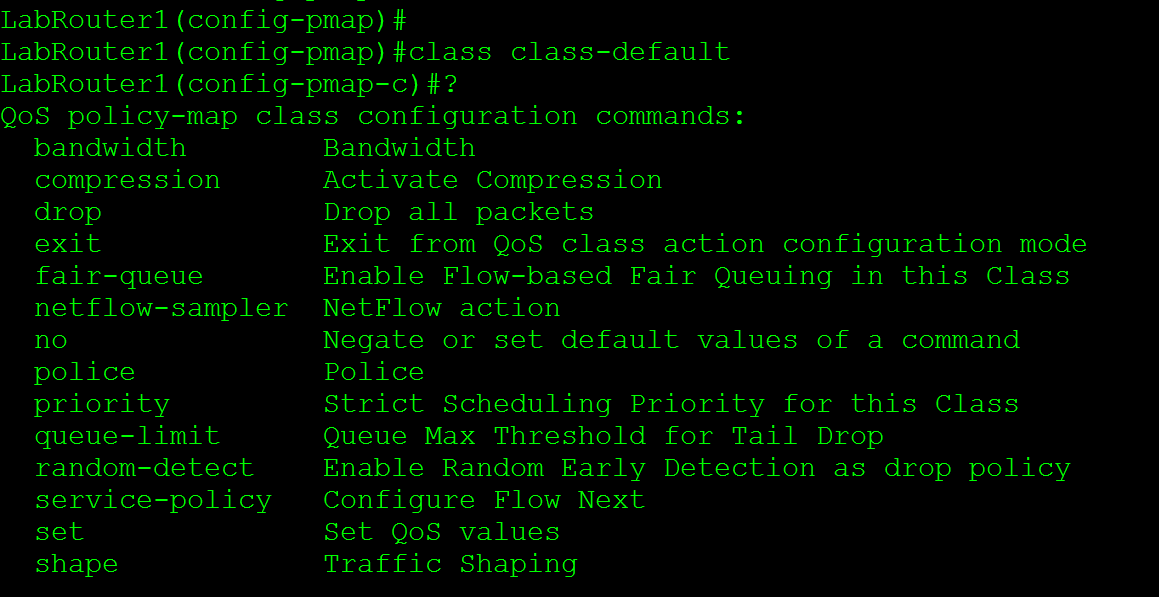Click the 'queue-limit' command text
Image resolution: width=1159 pixels, height=597 pixels.
point(127,436)
